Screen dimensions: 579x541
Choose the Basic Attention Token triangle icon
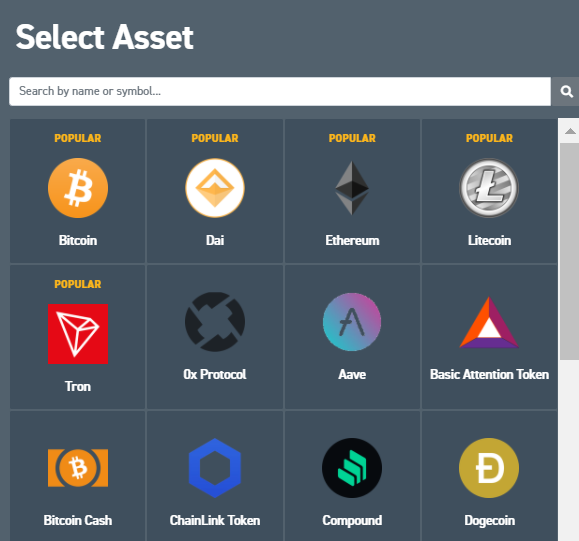click(489, 322)
